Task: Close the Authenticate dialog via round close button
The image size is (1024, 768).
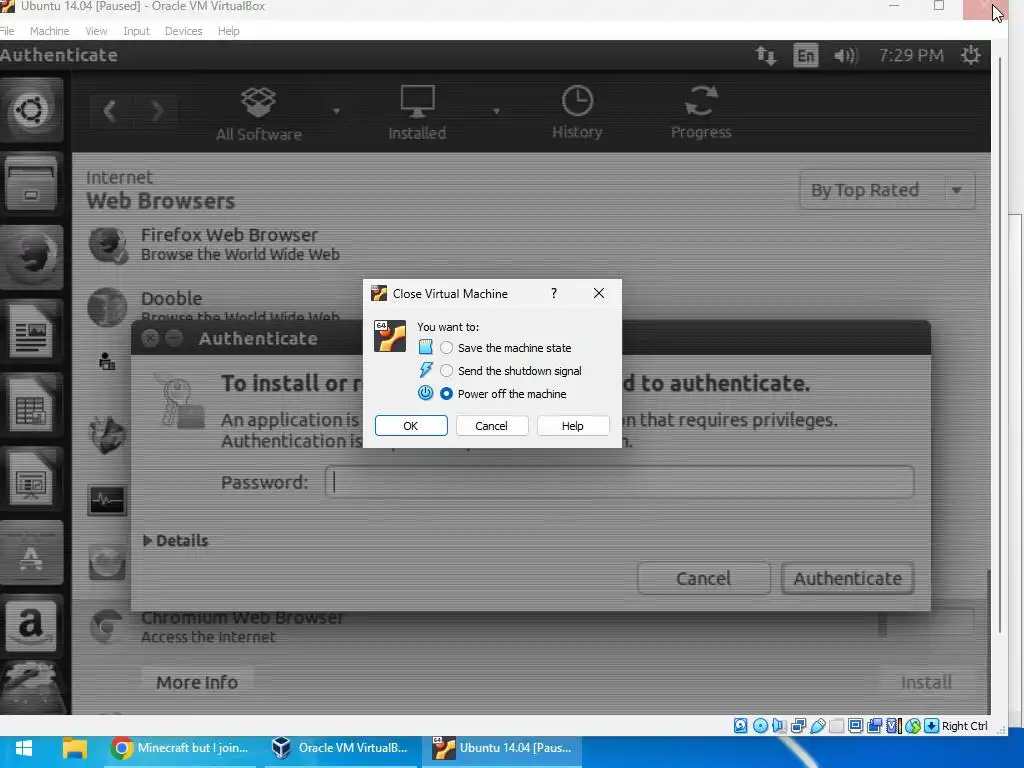Action: coord(150,338)
